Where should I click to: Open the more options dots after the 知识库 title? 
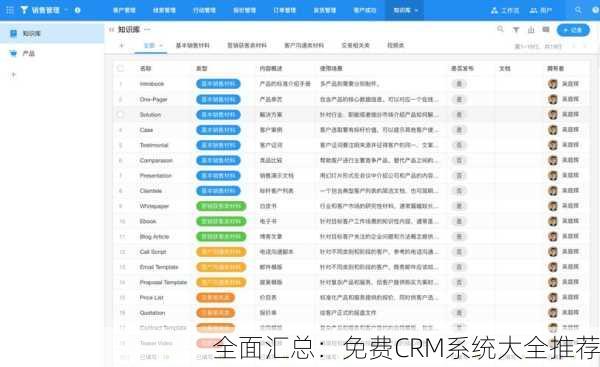[x=147, y=29]
